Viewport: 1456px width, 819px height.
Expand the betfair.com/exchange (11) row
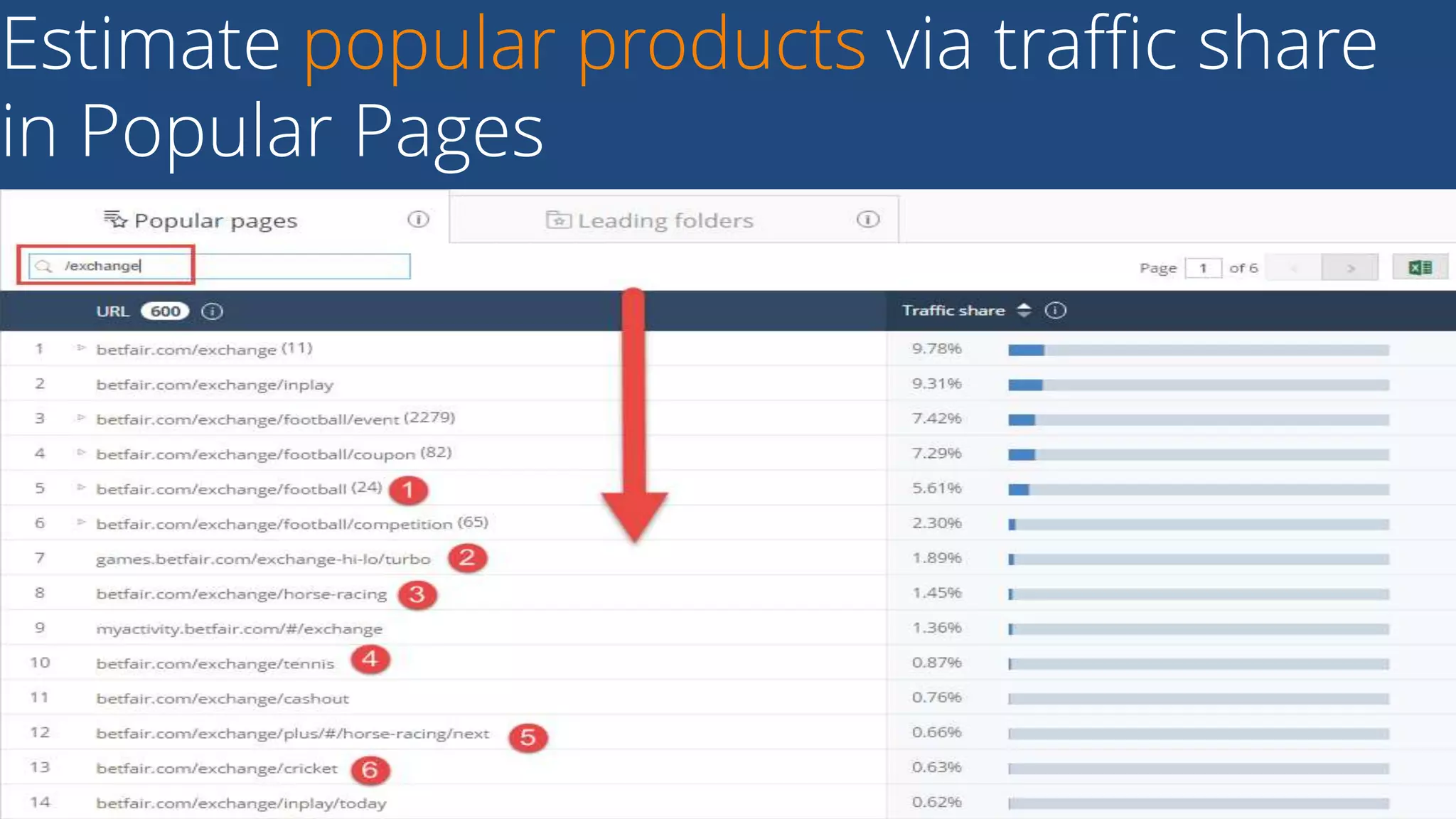(x=81, y=348)
